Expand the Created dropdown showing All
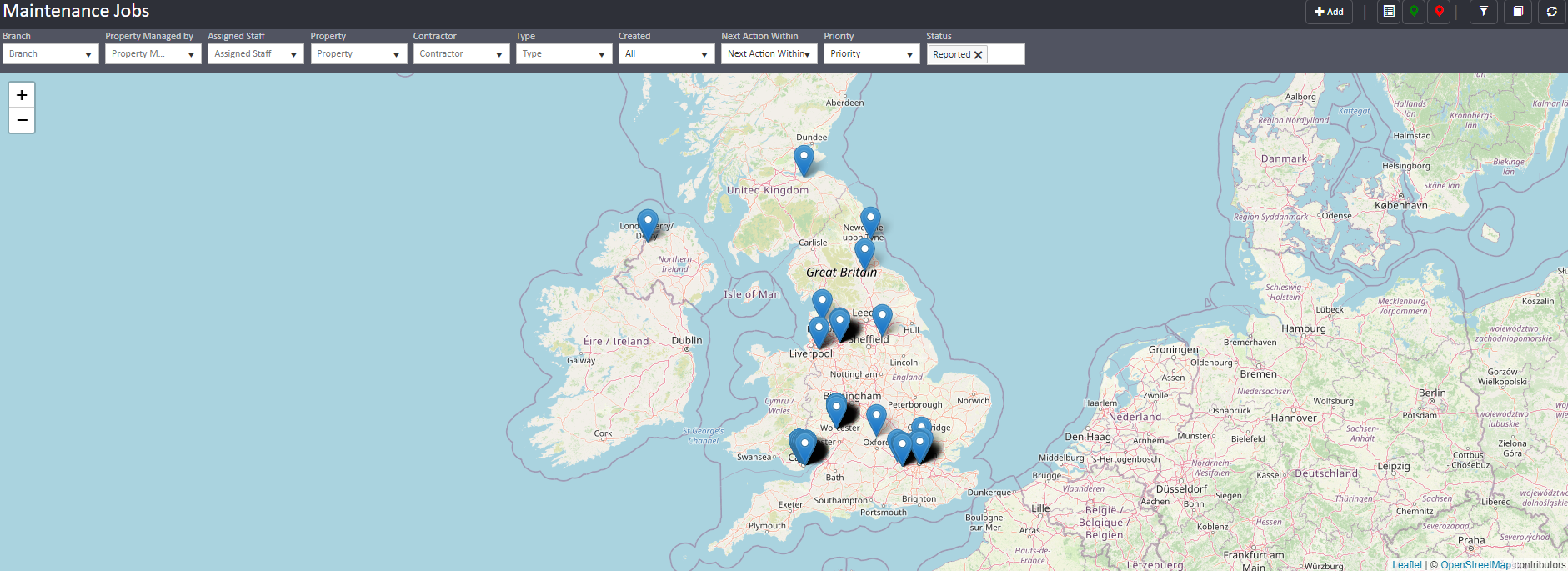Viewport: 1568px width, 571px height. pos(666,54)
